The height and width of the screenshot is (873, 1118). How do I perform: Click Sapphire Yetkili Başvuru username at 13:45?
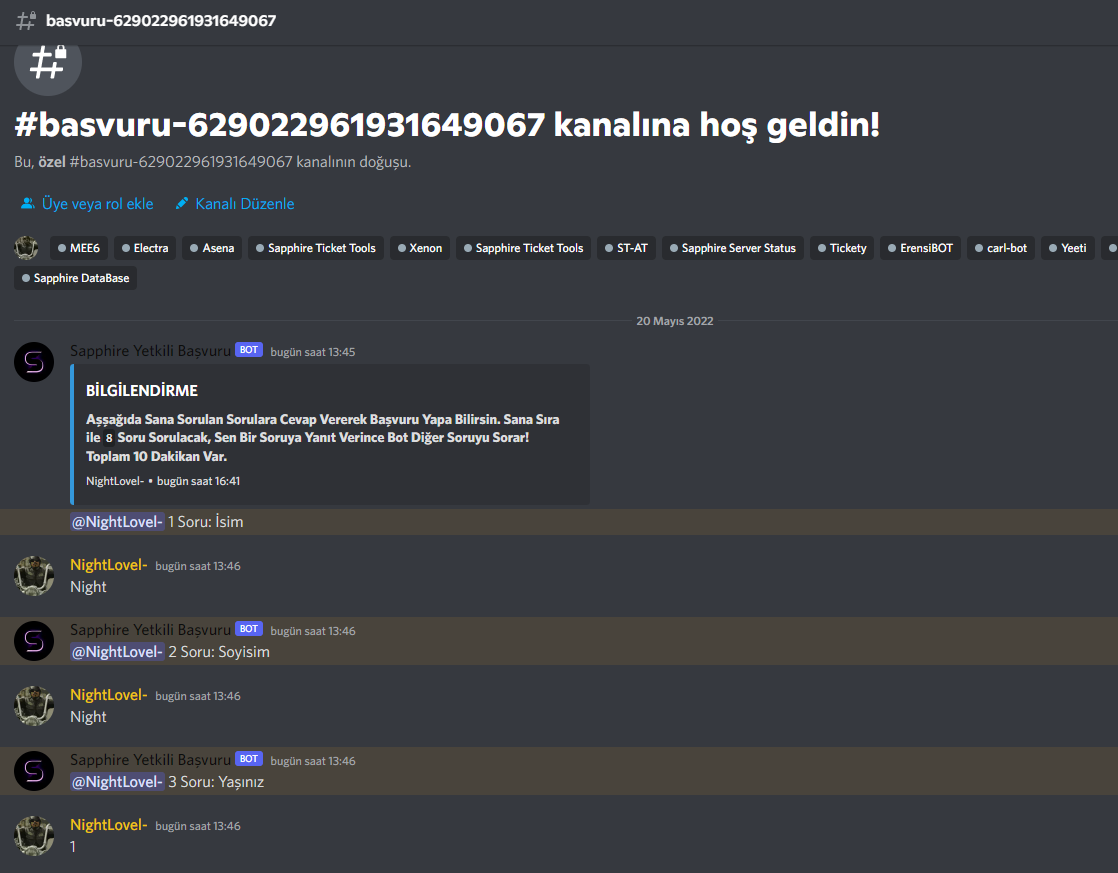click(x=150, y=351)
